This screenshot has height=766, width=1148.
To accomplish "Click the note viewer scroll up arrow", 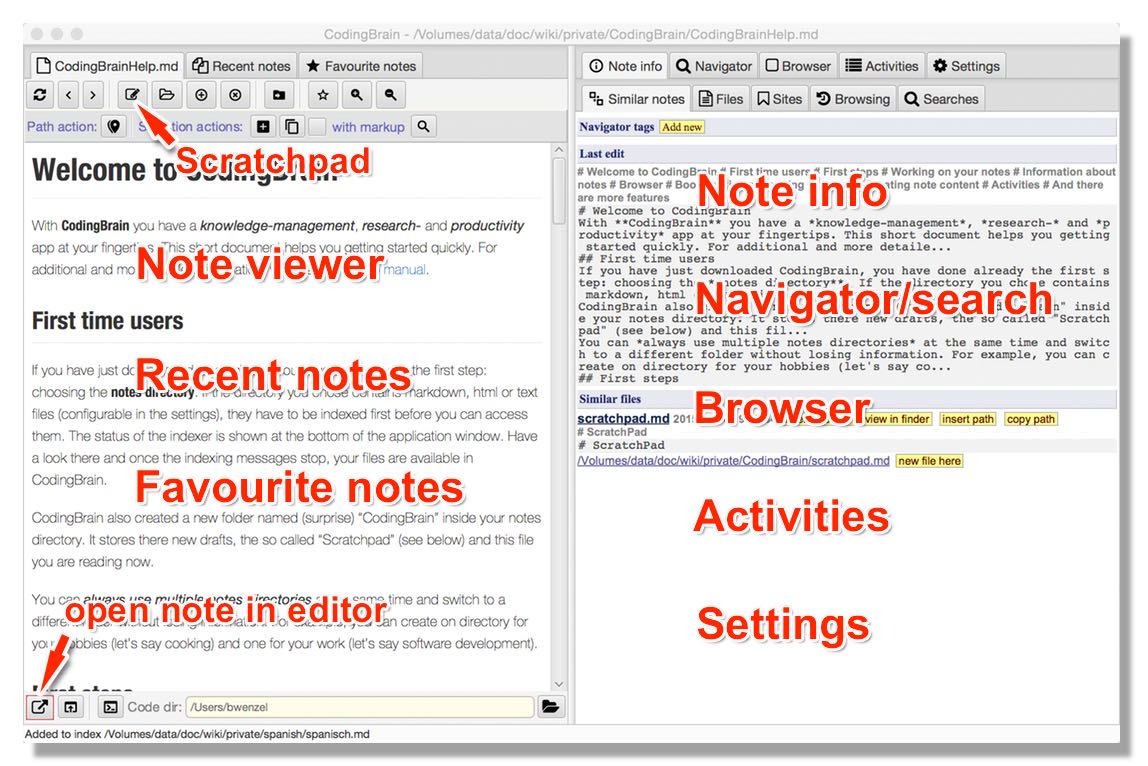I will [x=559, y=150].
